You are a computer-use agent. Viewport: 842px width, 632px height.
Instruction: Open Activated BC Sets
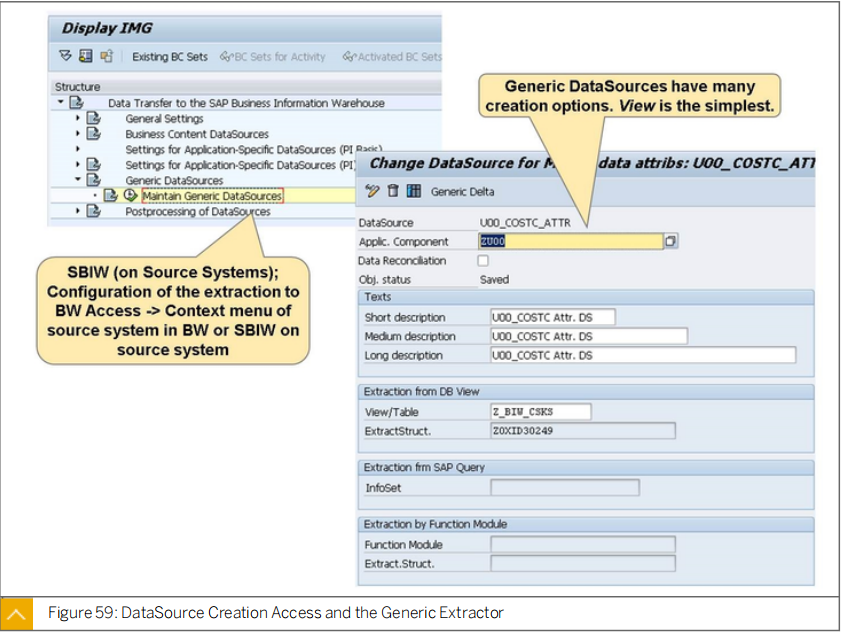pos(392,56)
